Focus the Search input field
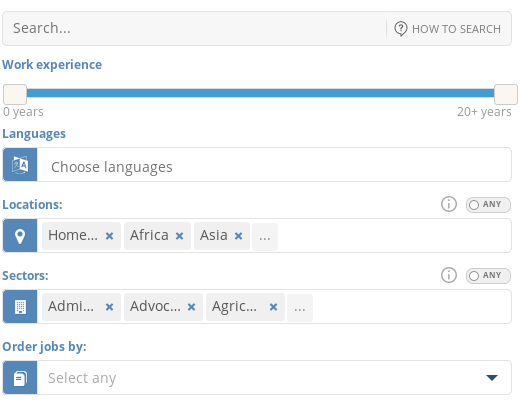The height and width of the screenshot is (414, 526). (195, 29)
